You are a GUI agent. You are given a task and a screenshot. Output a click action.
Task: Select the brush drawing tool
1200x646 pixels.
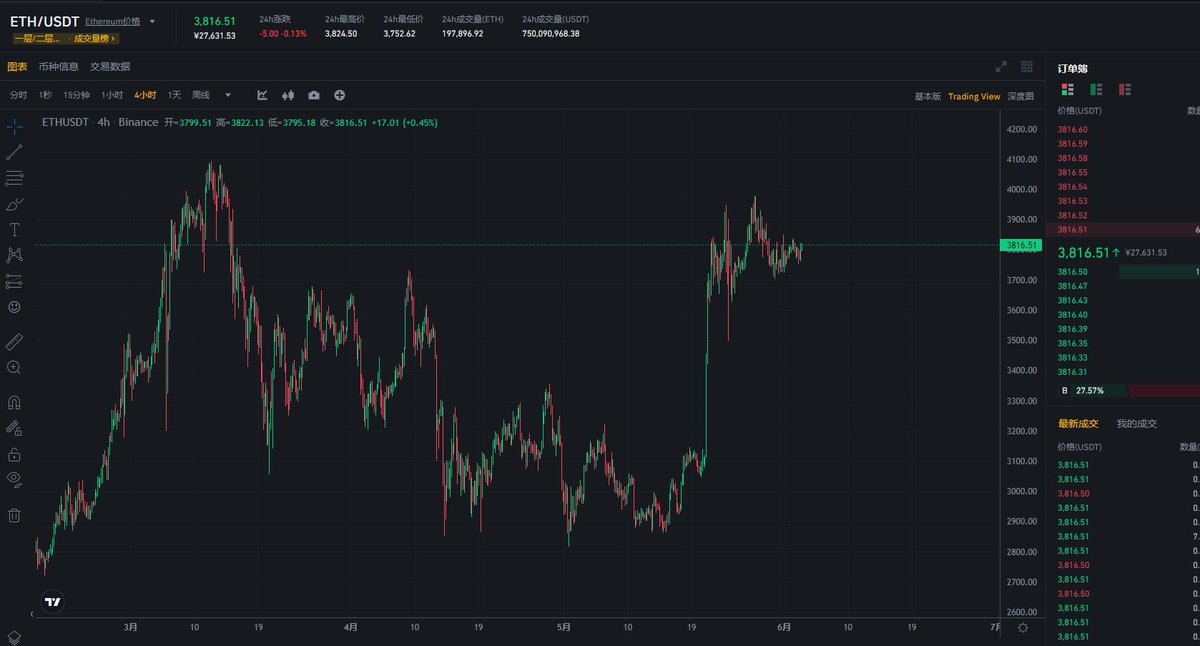pyautogui.click(x=14, y=204)
